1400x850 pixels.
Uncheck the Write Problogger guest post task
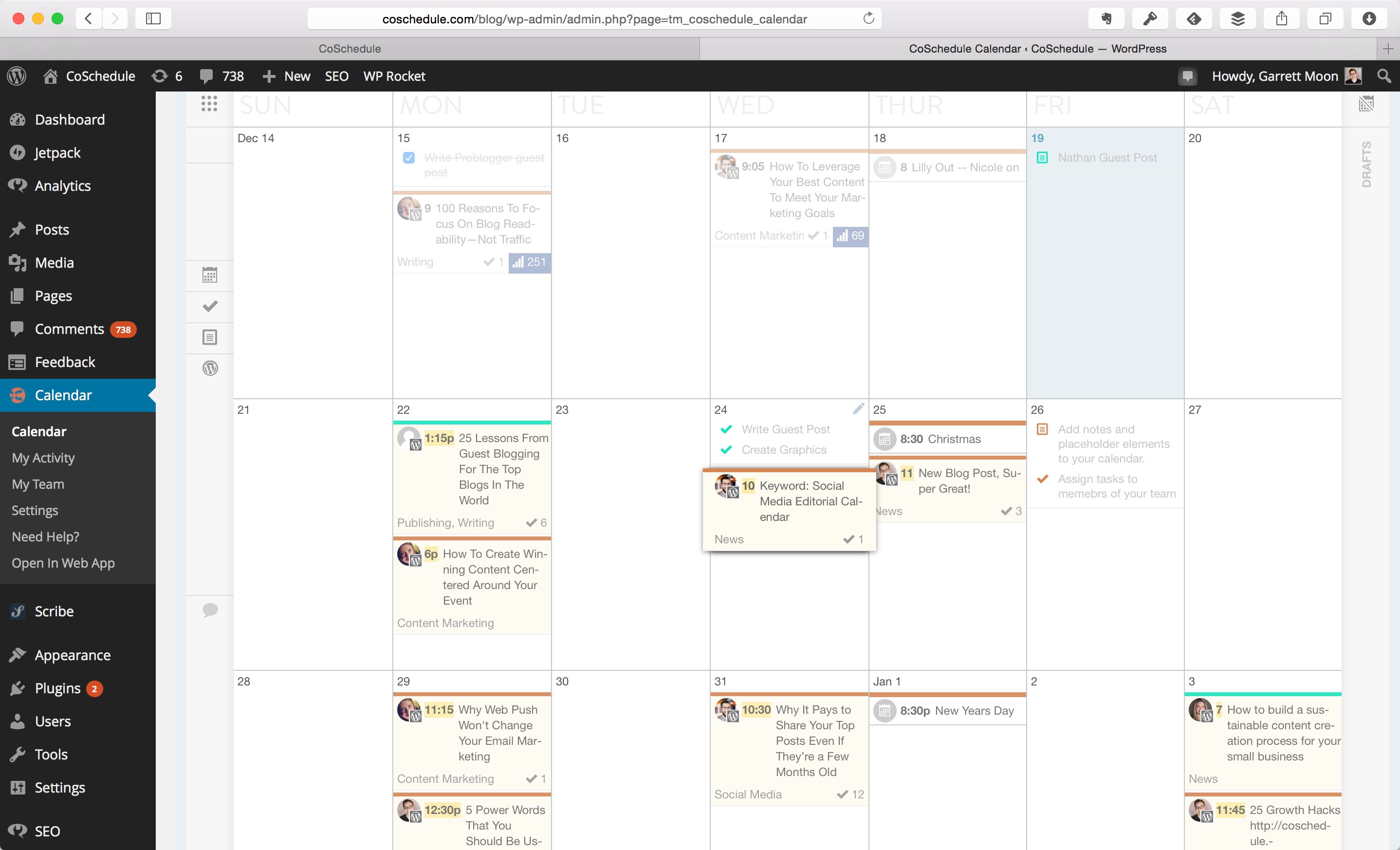[x=408, y=158]
